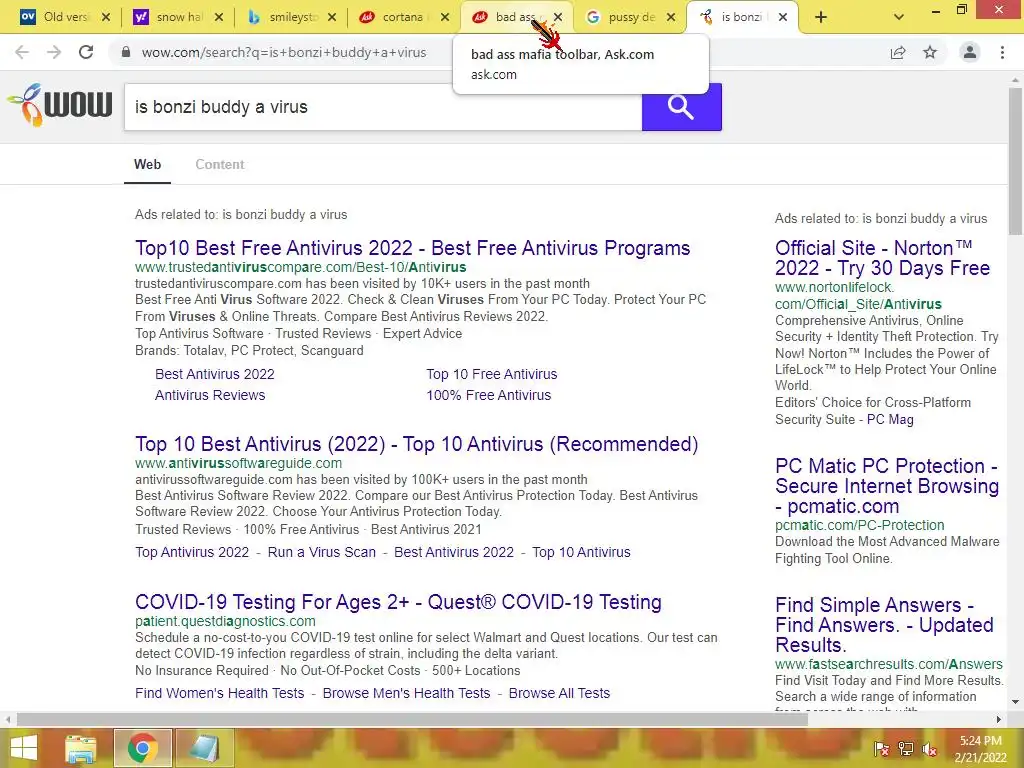This screenshot has width=1024, height=768.
Task: Open the 'Top Antivirus 2022' sublink
Action: [192, 552]
